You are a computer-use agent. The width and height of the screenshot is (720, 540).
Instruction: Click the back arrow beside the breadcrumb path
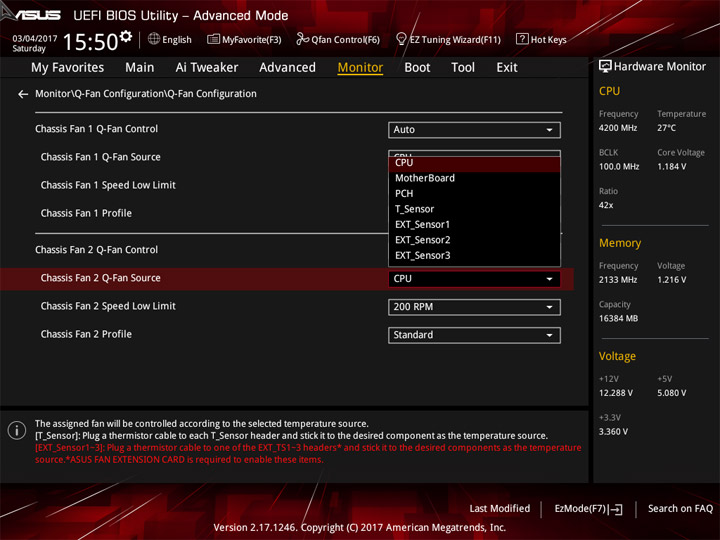tap(23, 94)
